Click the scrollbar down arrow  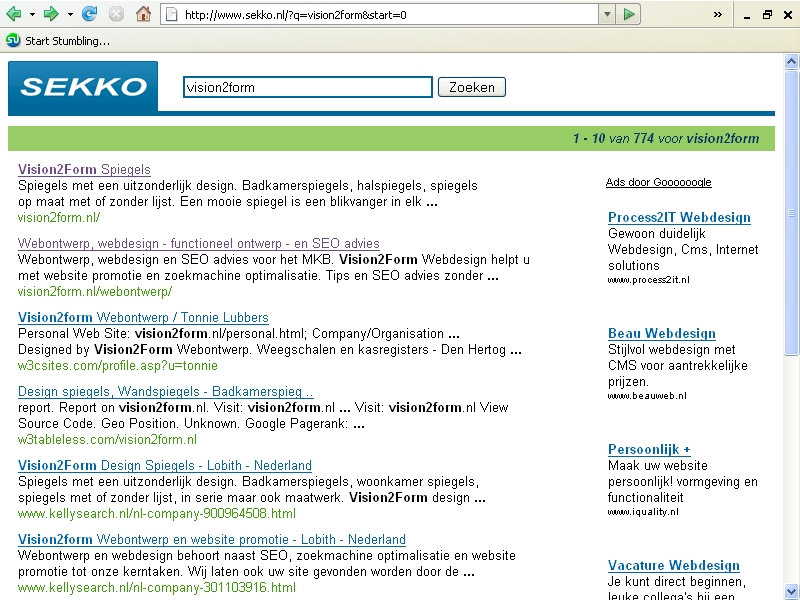pos(791,591)
